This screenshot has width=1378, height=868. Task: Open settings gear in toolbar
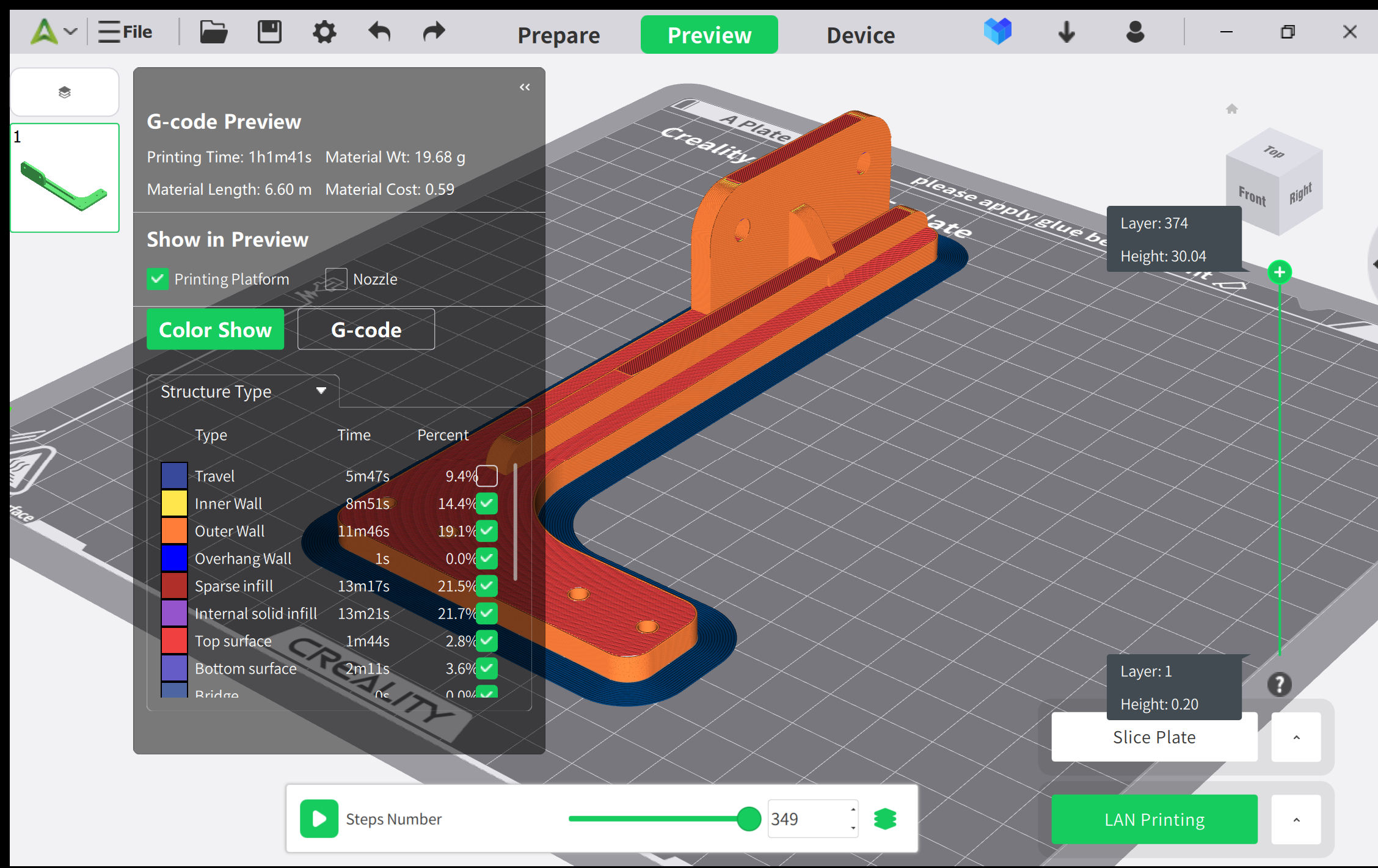[x=324, y=32]
